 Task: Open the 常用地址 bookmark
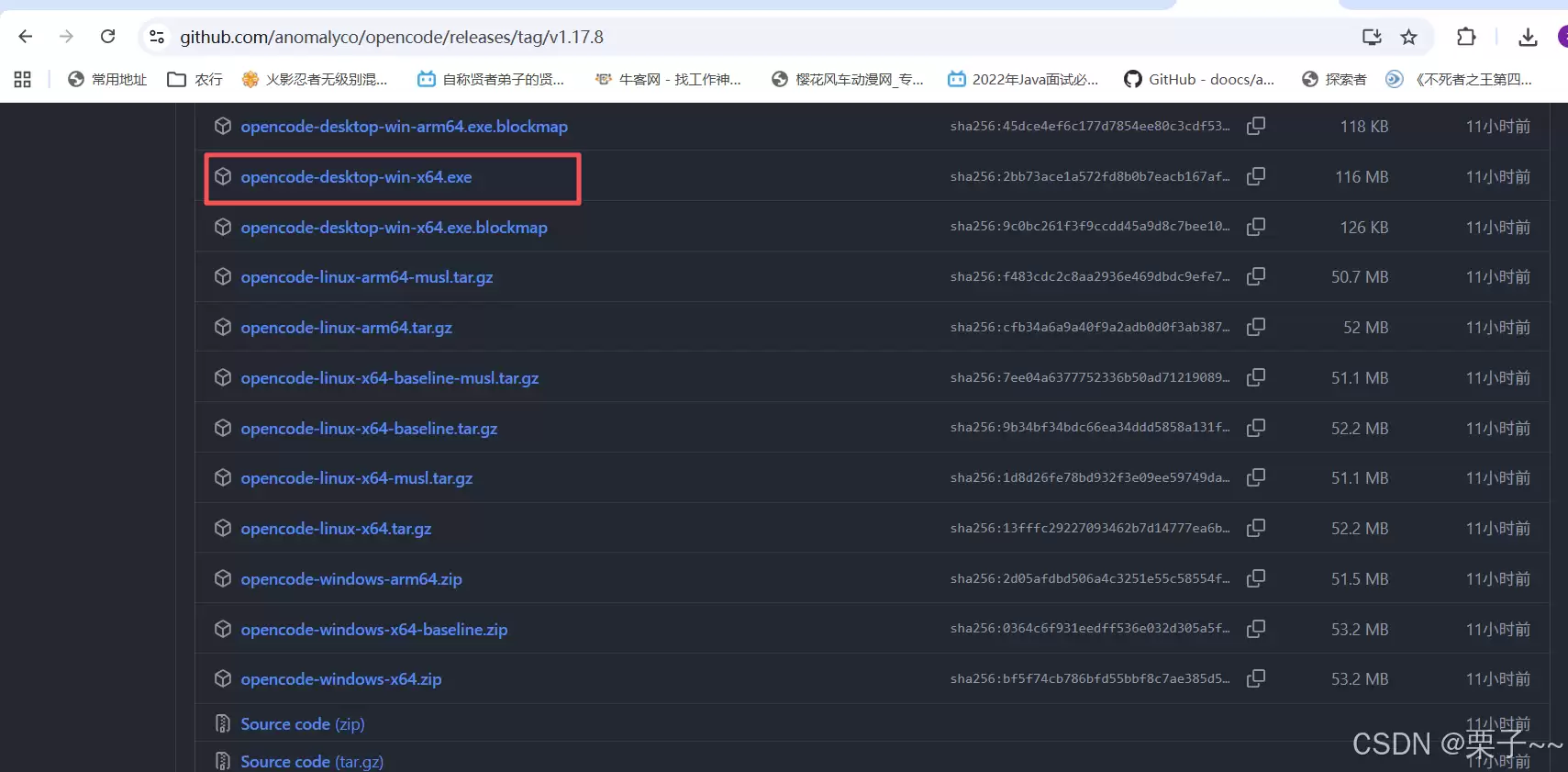point(107,80)
